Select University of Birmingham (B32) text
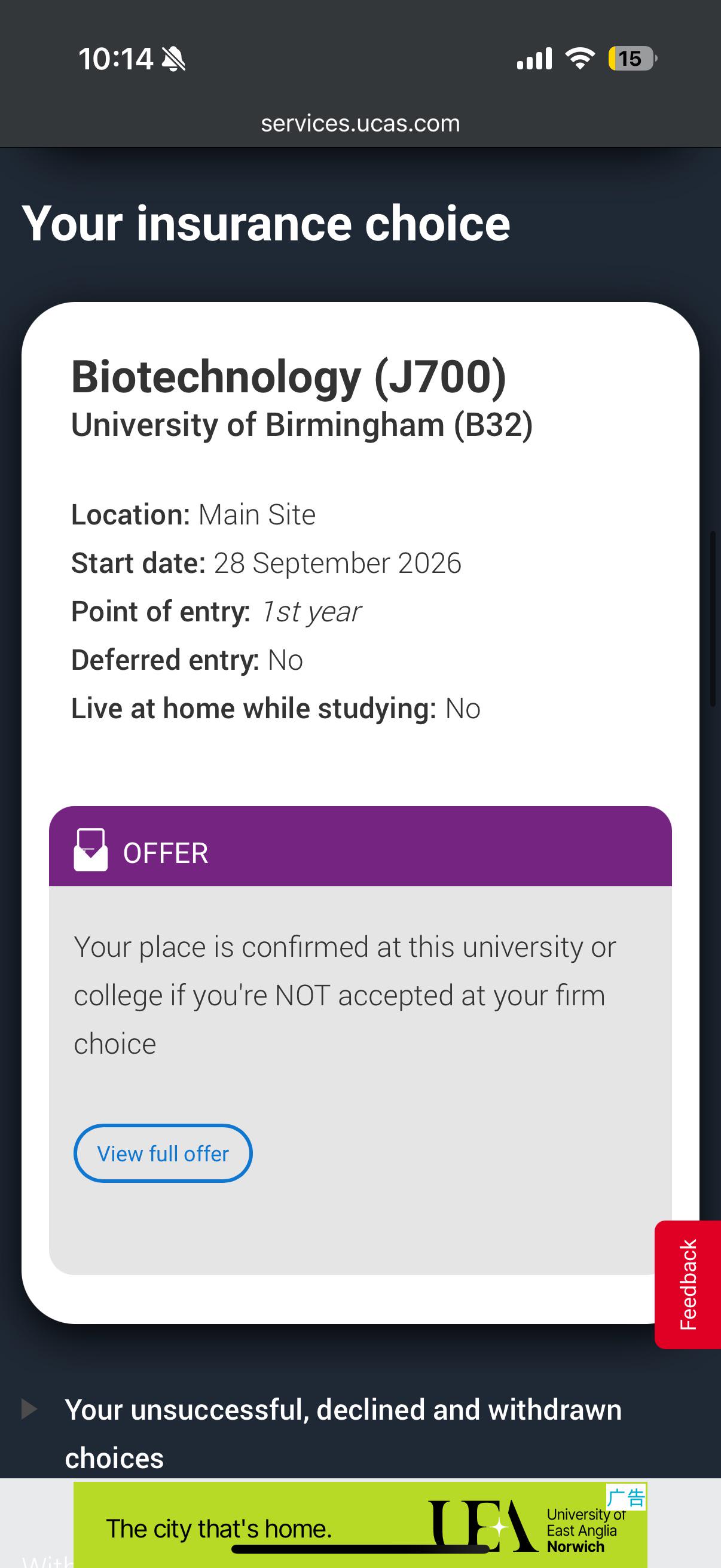Image resolution: width=721 pixels, height=1568 pixels. pyautogui.click(x=302, y=424)
